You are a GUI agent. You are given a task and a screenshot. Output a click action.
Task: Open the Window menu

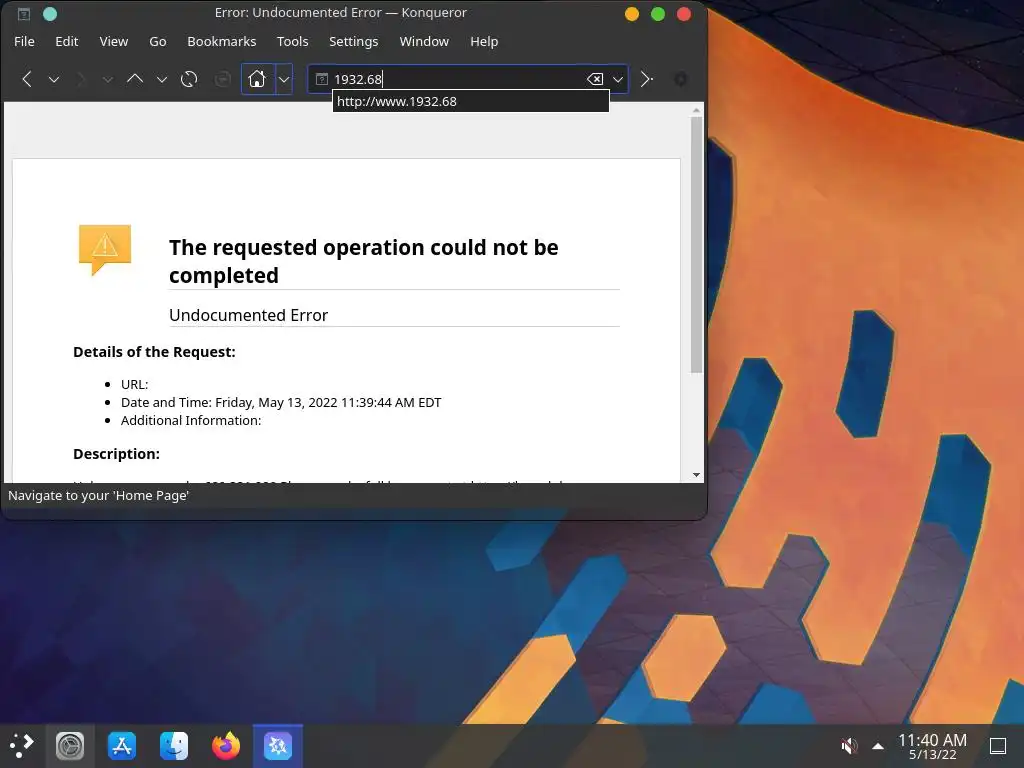(x=424, y=41)
